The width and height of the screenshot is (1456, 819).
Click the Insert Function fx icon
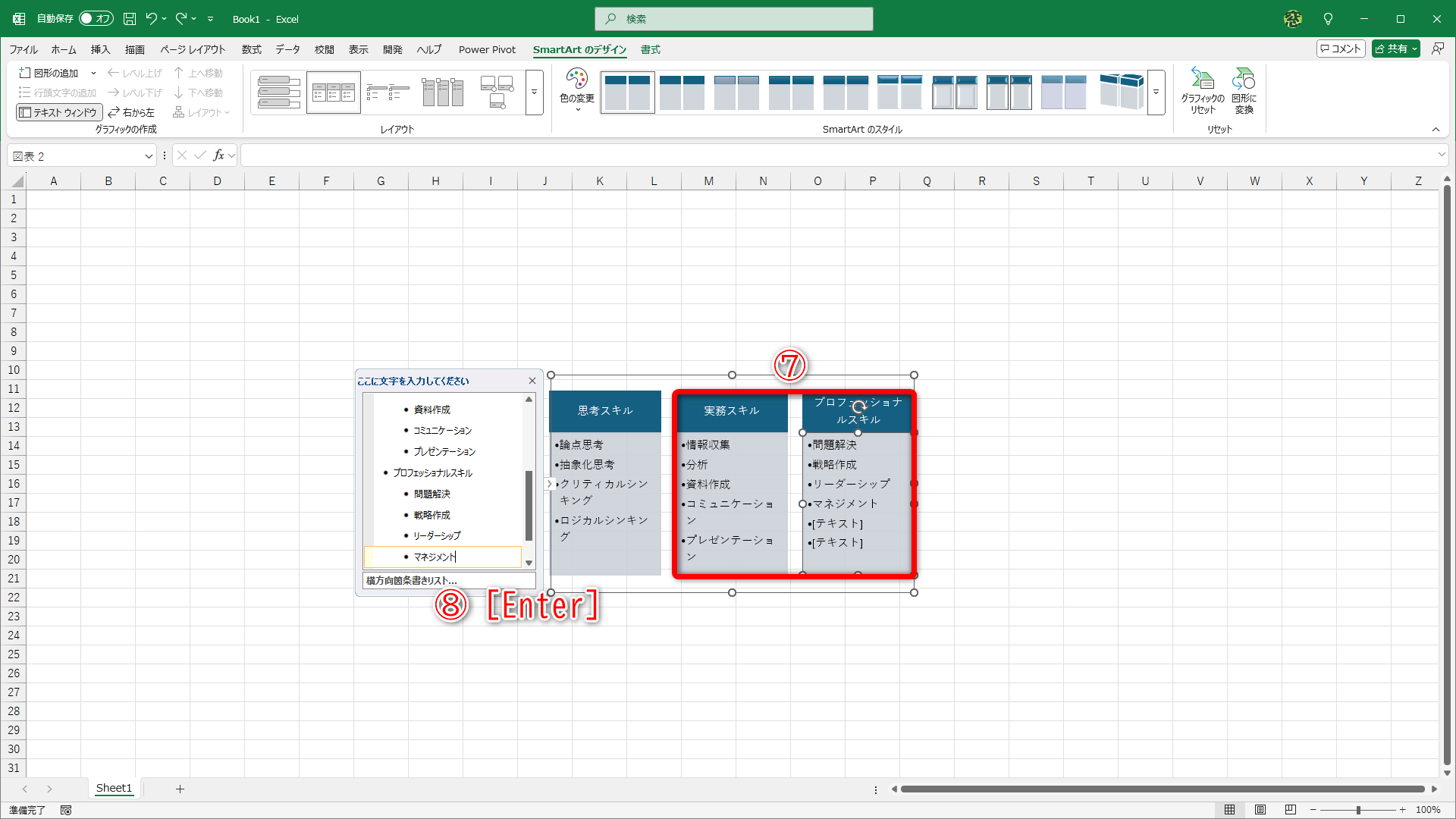pyautogui.click(x=218, y=155)
